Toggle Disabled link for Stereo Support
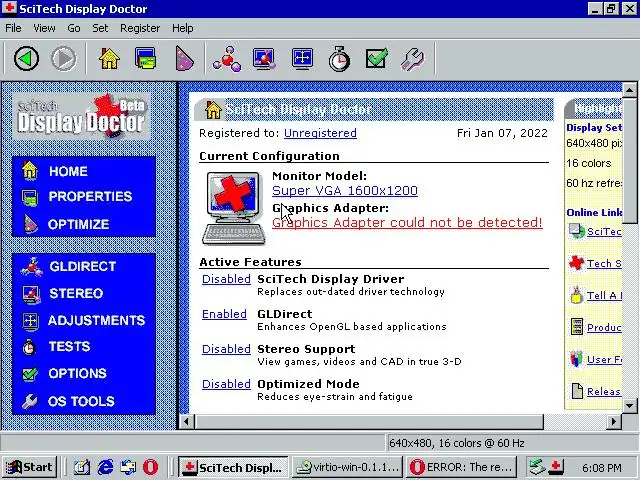The height and width of the screenshot is (480, 640). (226, 349)
